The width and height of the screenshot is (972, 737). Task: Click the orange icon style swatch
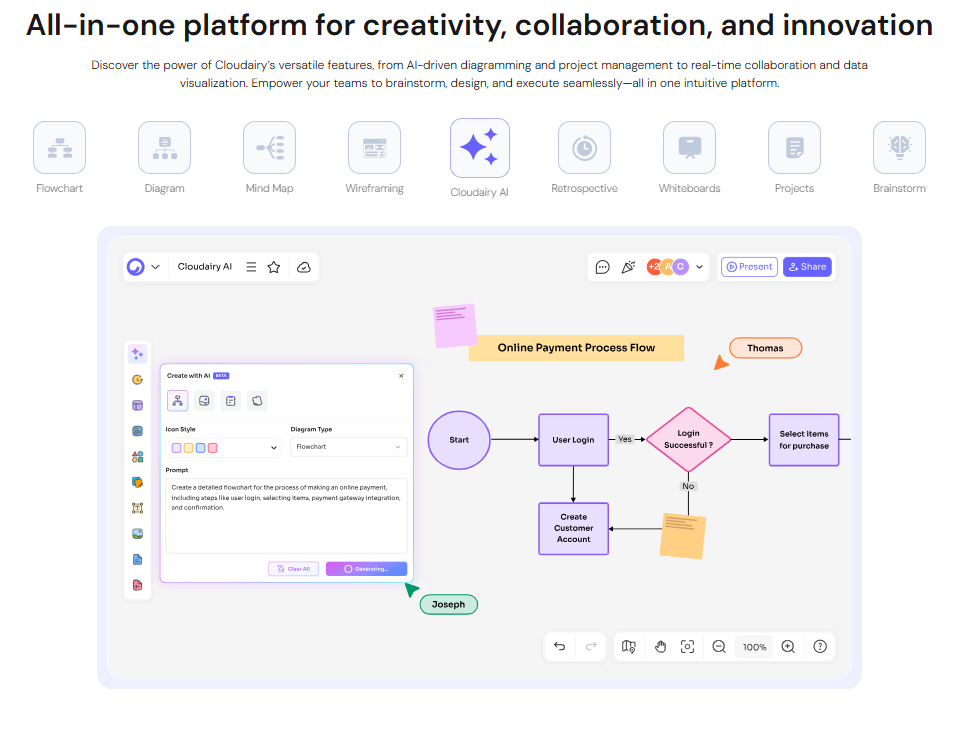188,448
